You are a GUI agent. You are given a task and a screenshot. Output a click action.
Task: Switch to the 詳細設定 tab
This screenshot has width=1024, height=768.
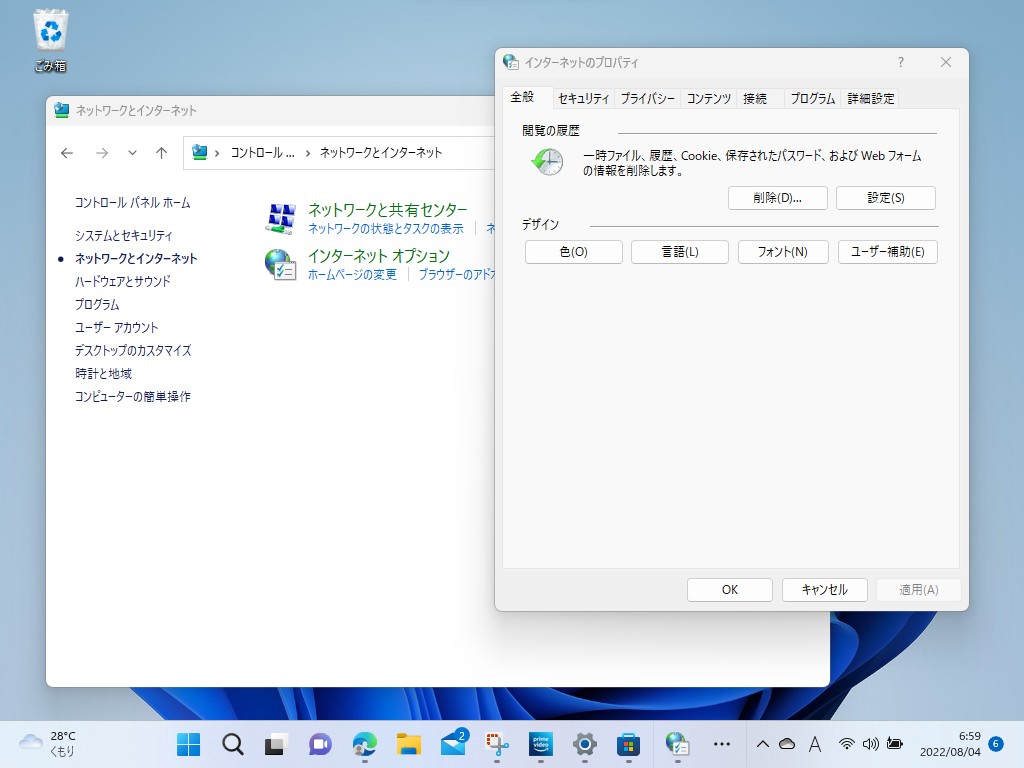[869, 98]
